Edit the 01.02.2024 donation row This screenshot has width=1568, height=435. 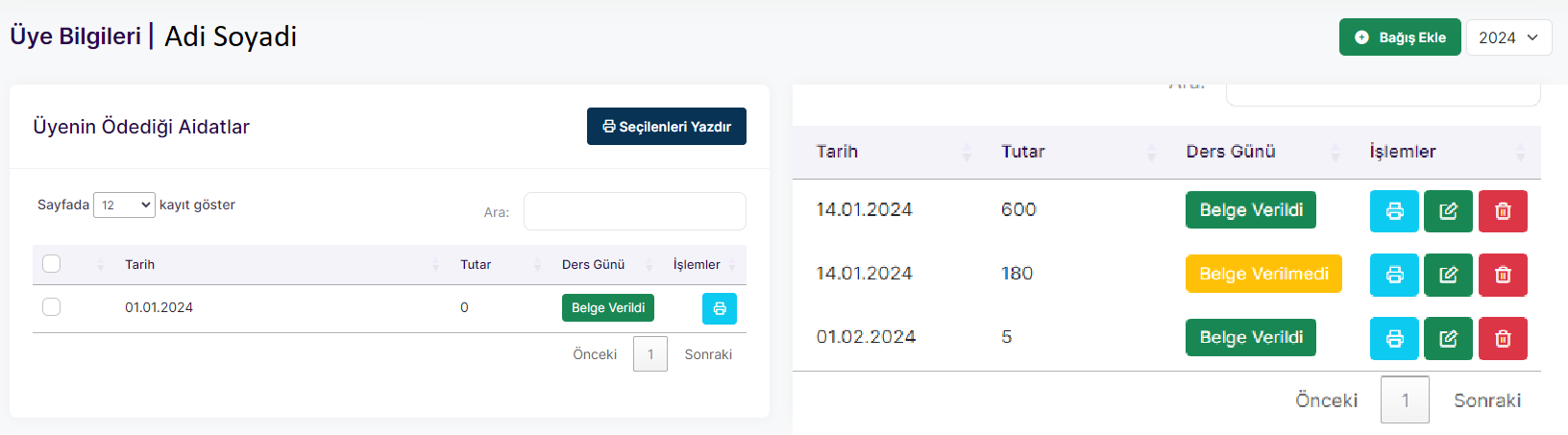pos(1448,338)
